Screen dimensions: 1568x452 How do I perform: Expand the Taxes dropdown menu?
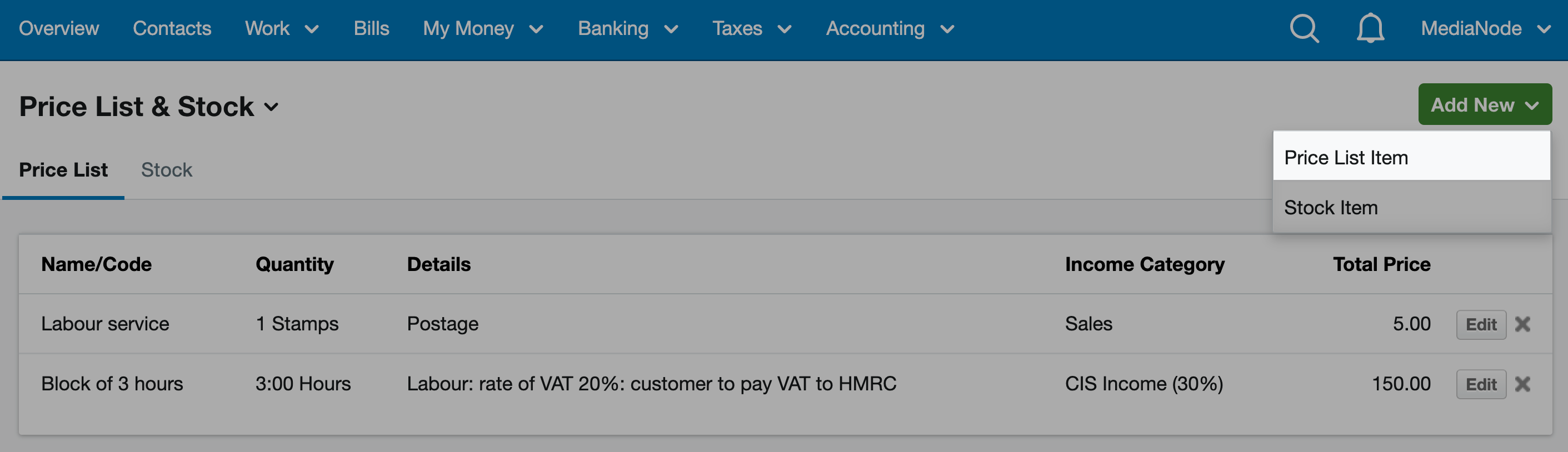(752, 28)
